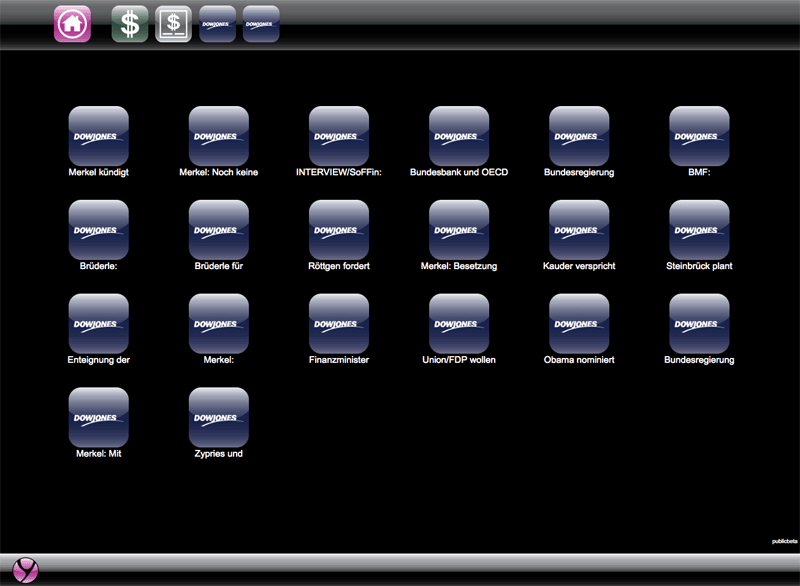Click the "Union/FDP wollen" Dow Jones icon
The height and width of the screenshot is (586, 800).
tap(459, 323)
